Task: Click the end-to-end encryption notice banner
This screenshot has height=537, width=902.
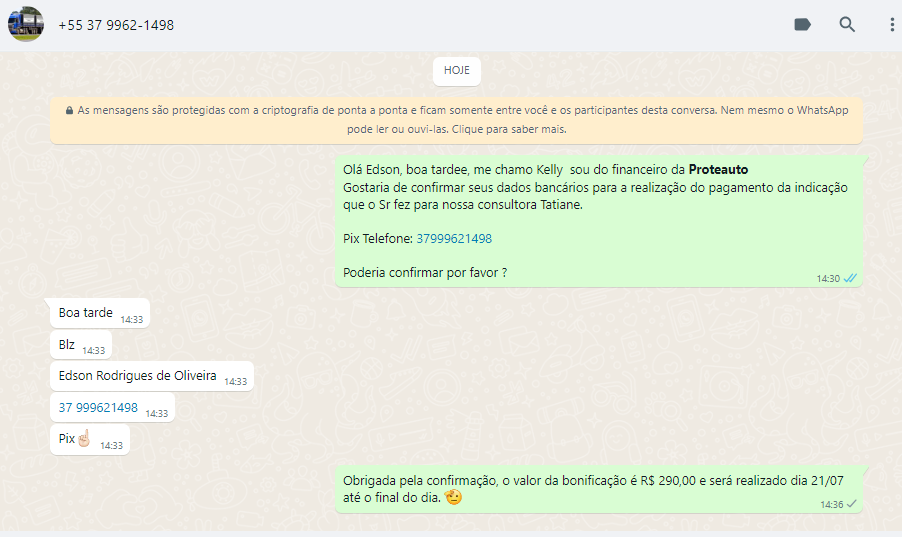Action: coord(456,120)
